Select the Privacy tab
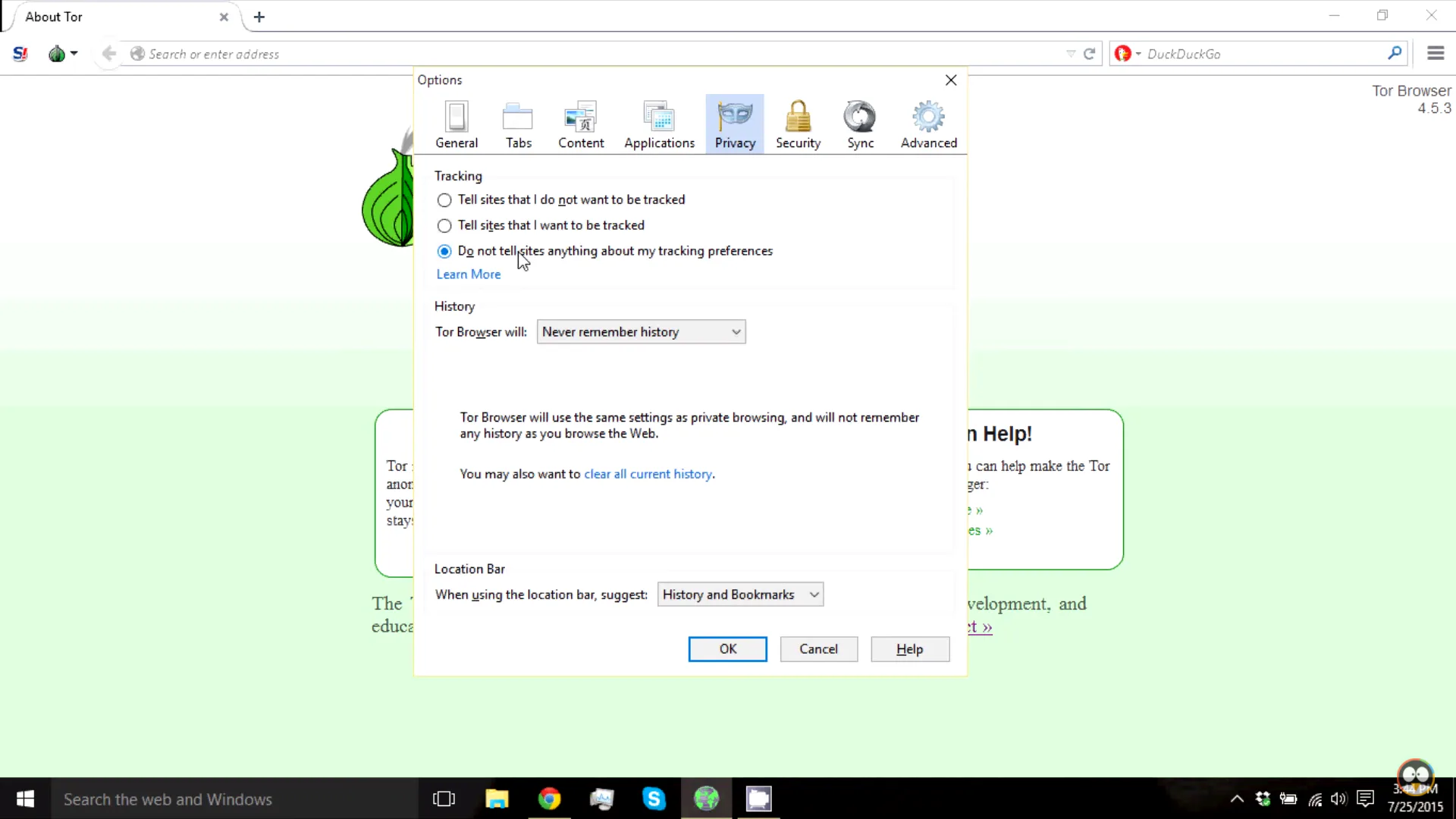This screenshot has width=1456, height=819. 735,125
